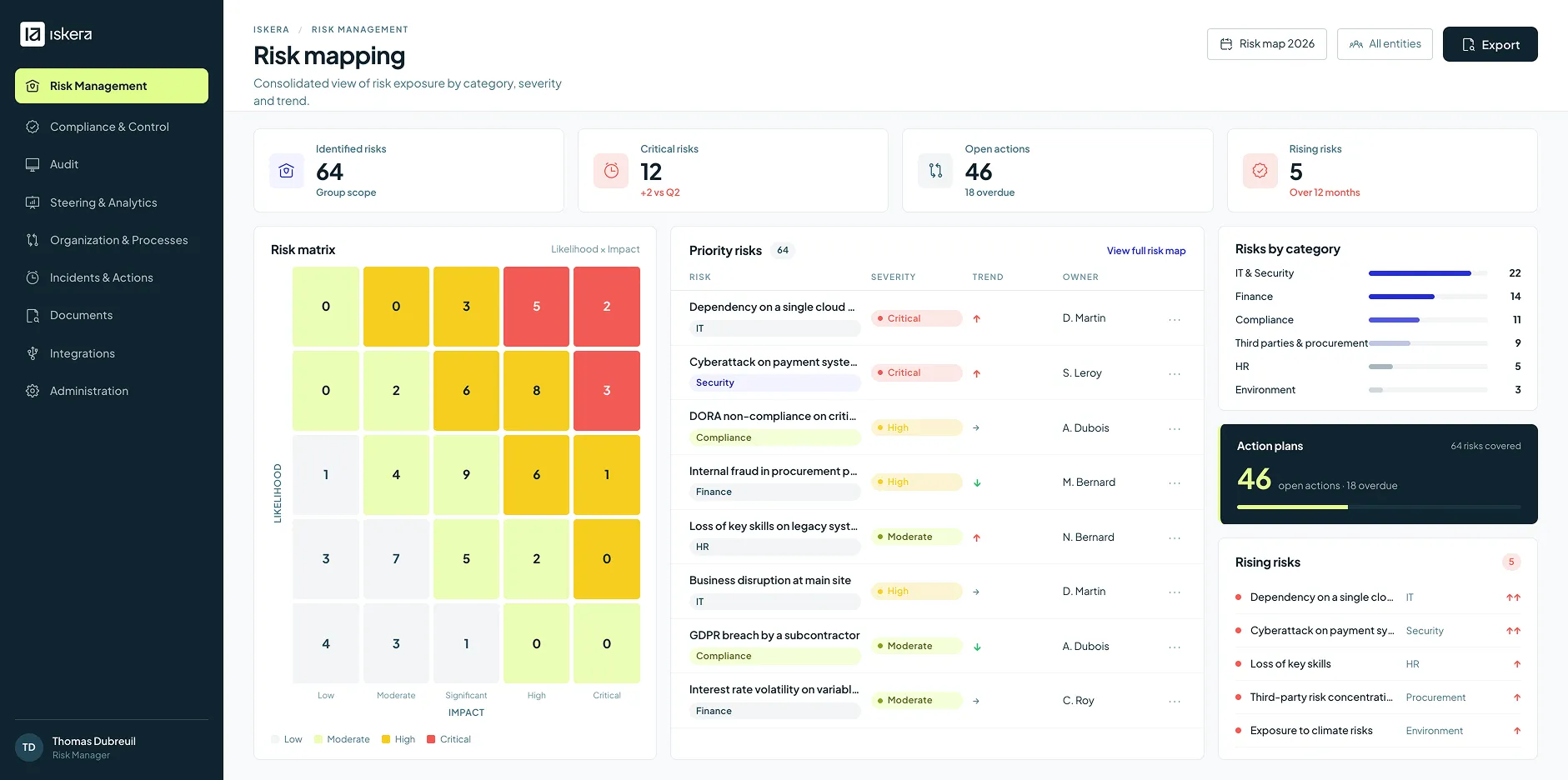
Task: Go to Incidents & Actions
Action: click(112, 277)
